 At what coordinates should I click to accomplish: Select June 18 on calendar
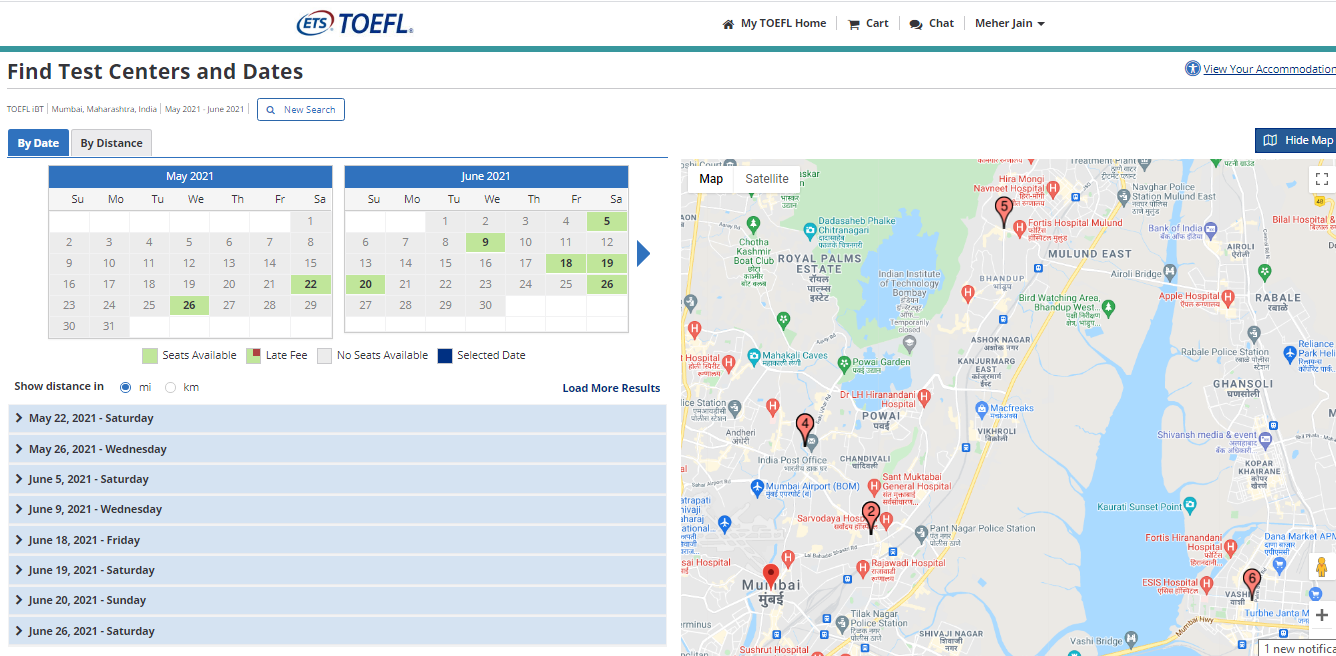pos(566,263)
